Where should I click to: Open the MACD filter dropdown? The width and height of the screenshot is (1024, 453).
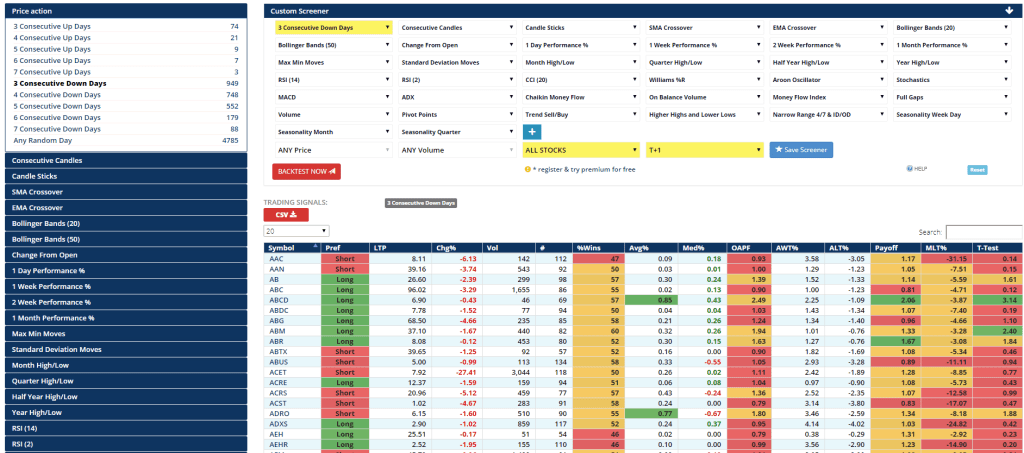click(x=333, y=97)
